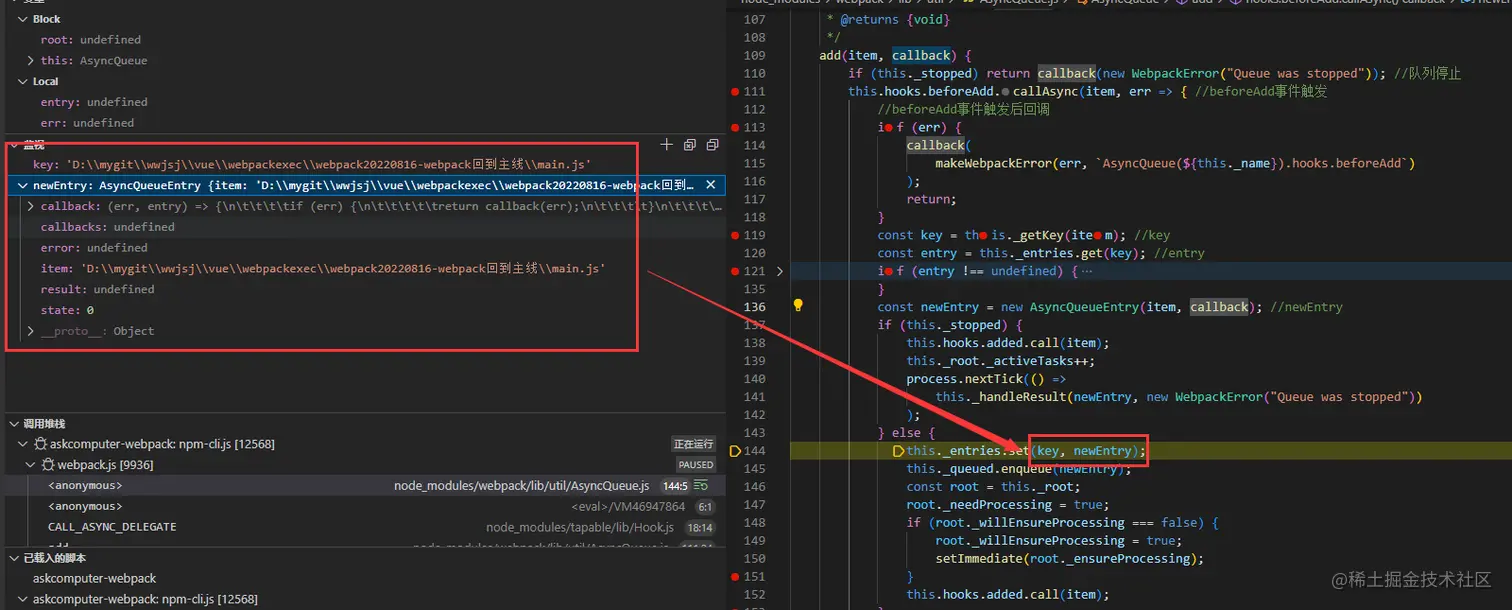Image resolution: width=1512 pixels, height=610 pixels.
Task: Collapse the Local scope in variables
Action: pos(23,81)
